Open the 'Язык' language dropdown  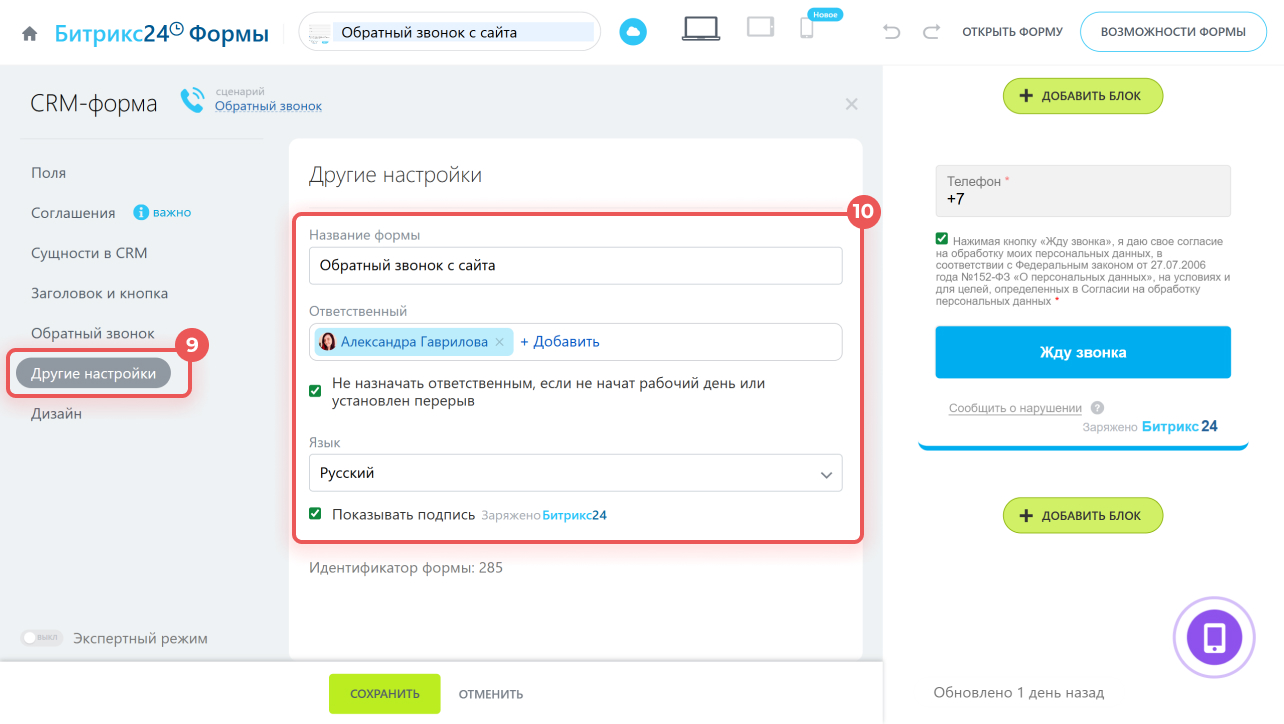pyautogui.click(x=575, y=473)
